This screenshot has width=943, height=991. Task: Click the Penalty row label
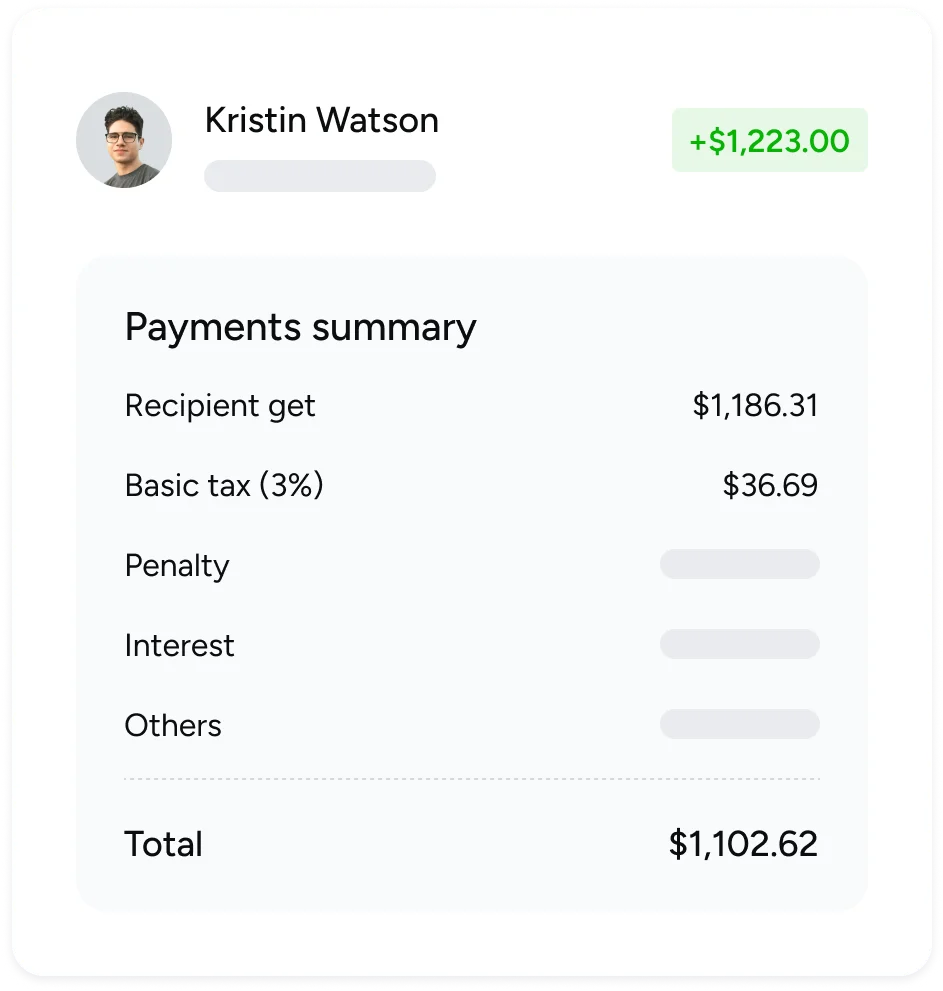pos(177,566)
